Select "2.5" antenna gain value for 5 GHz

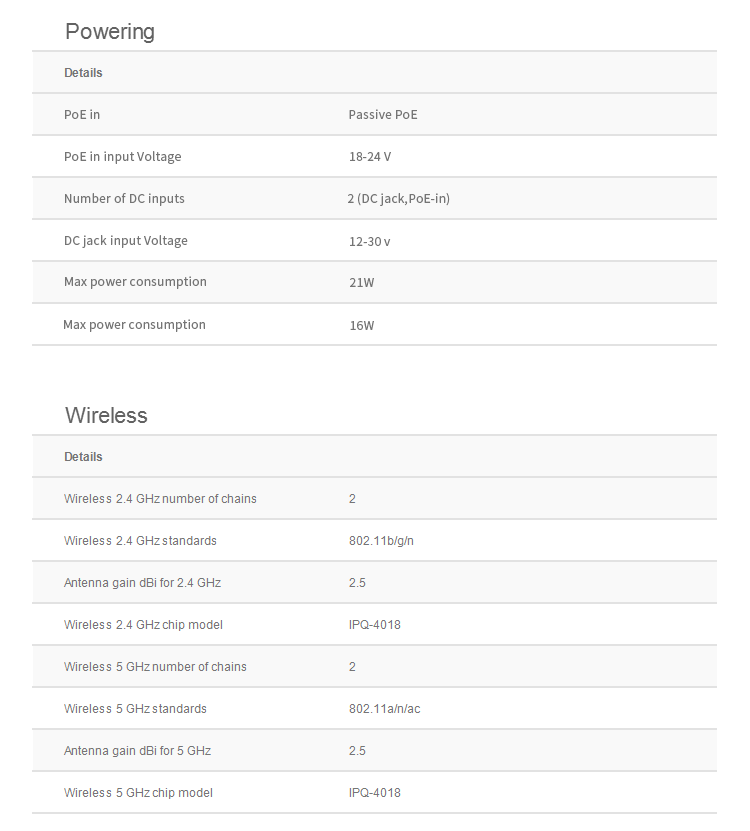point(357,751)
